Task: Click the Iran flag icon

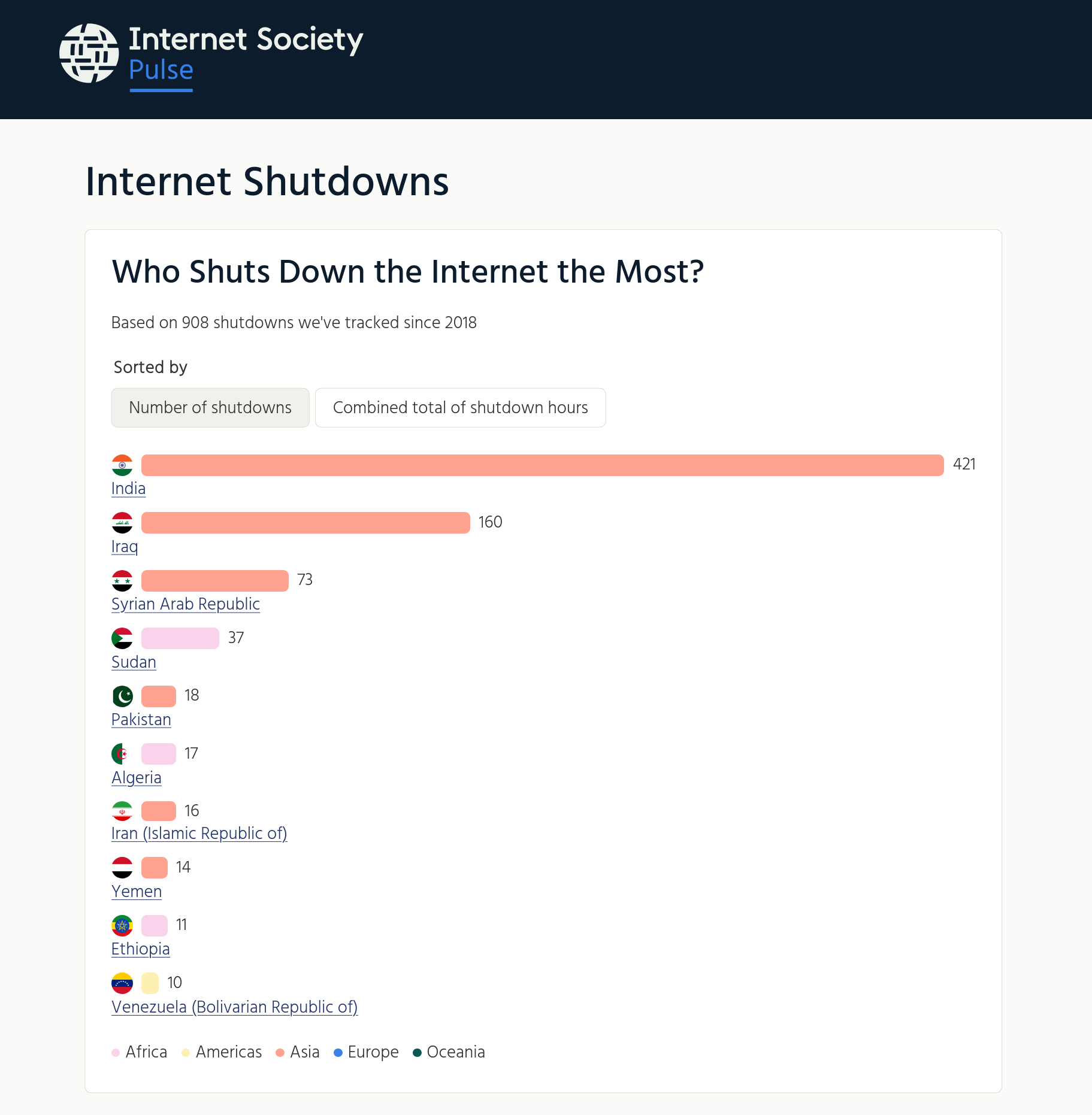Action: 122,810
